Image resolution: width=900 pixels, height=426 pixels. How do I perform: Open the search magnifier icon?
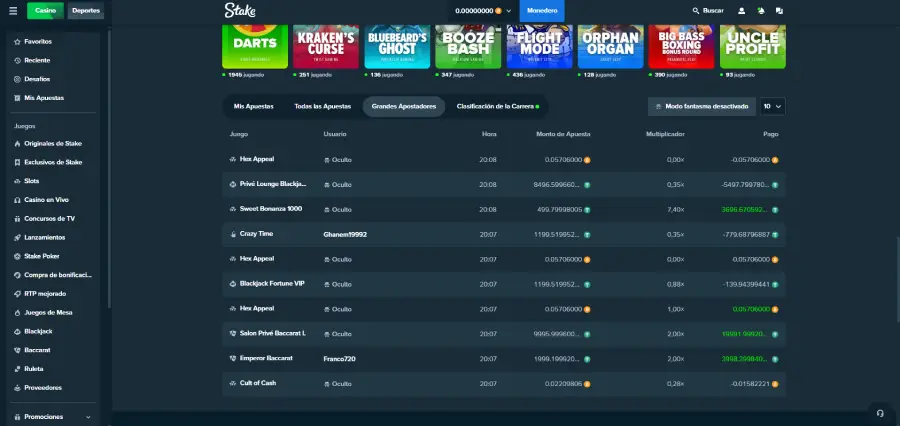[696, 10]
